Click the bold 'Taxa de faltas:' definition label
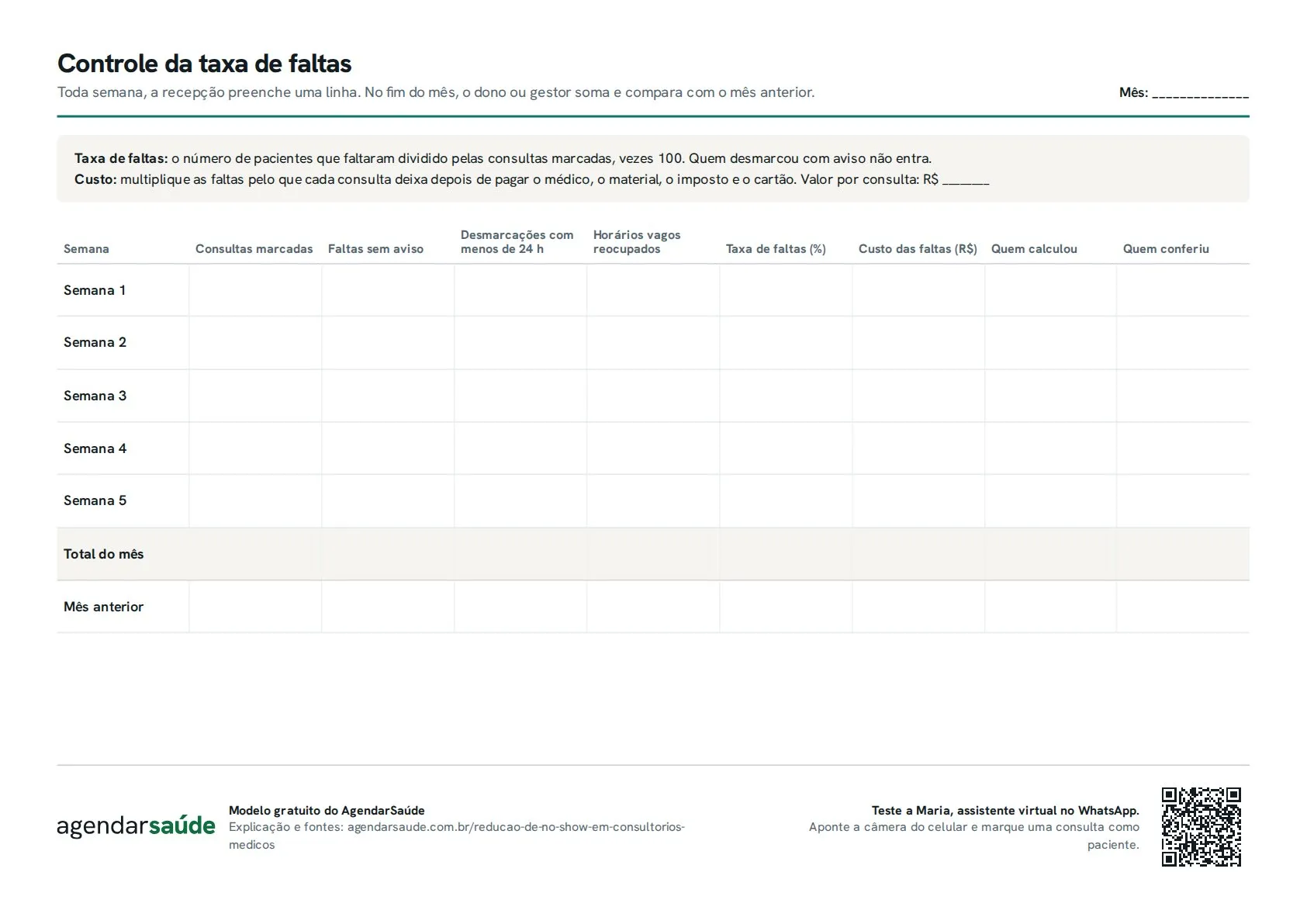 pos(121,158)
